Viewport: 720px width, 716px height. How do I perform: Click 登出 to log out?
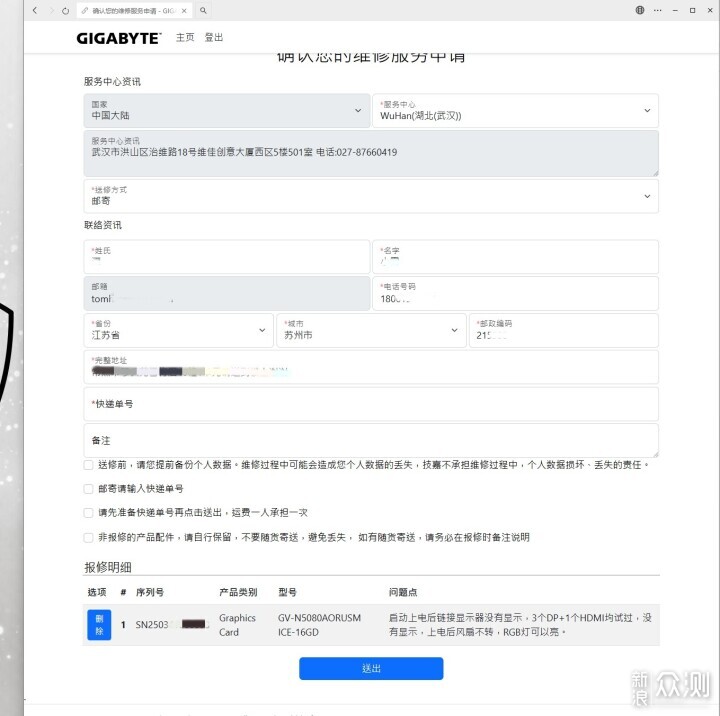click(214, 38)
